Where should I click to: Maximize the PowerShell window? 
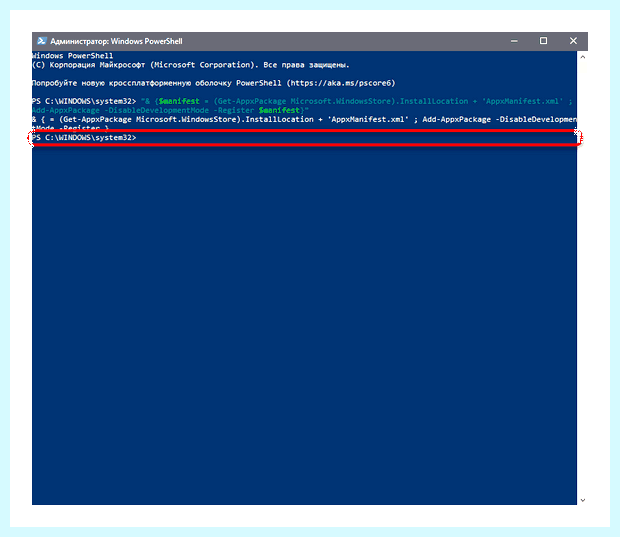coord(544,41)
